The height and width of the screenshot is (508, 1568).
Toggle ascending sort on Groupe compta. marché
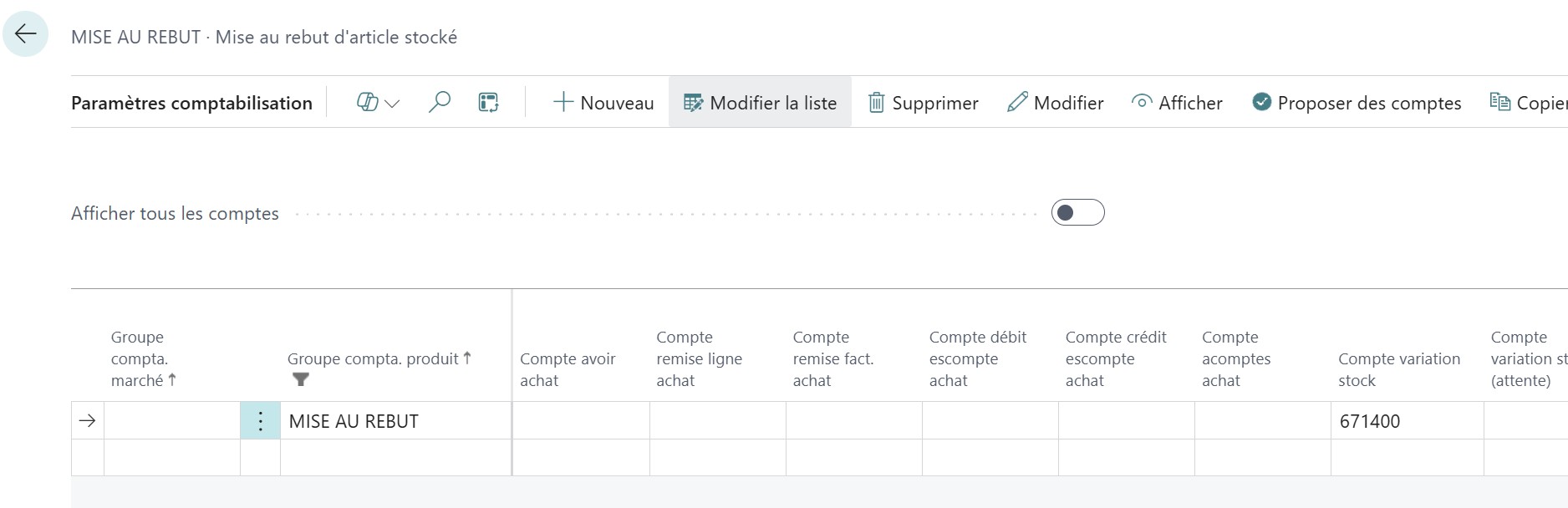[x=171, y=380]
